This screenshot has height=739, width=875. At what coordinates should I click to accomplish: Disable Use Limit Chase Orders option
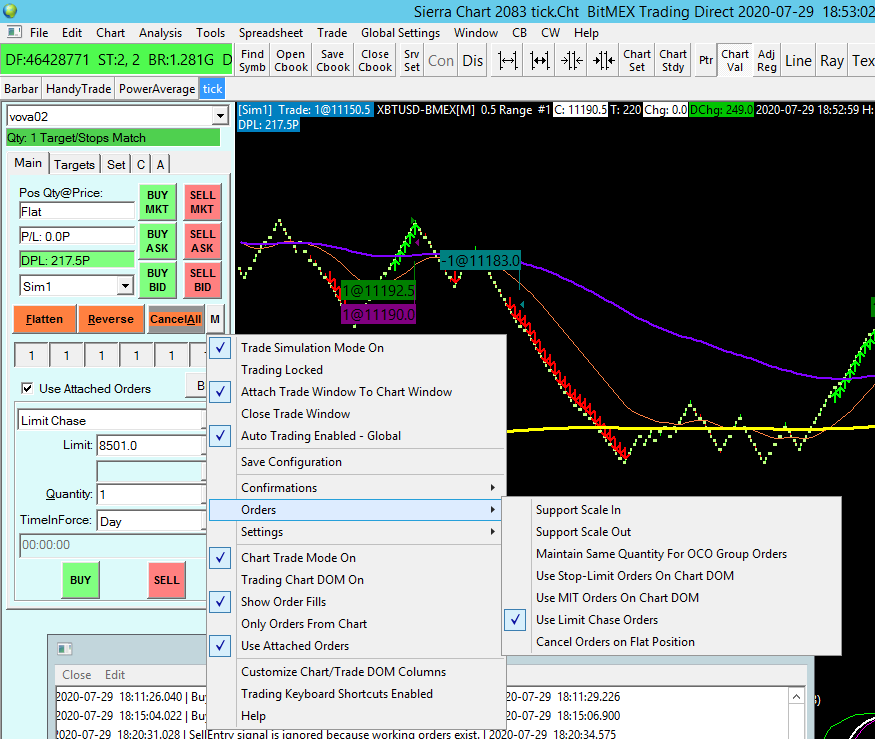[597, 620]
